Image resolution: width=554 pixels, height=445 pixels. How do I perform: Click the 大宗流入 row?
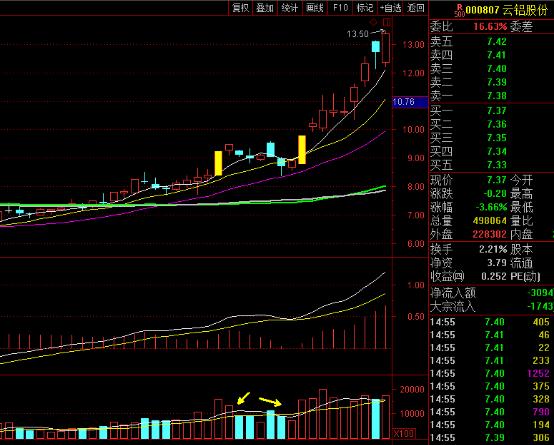tap(492, 306)
